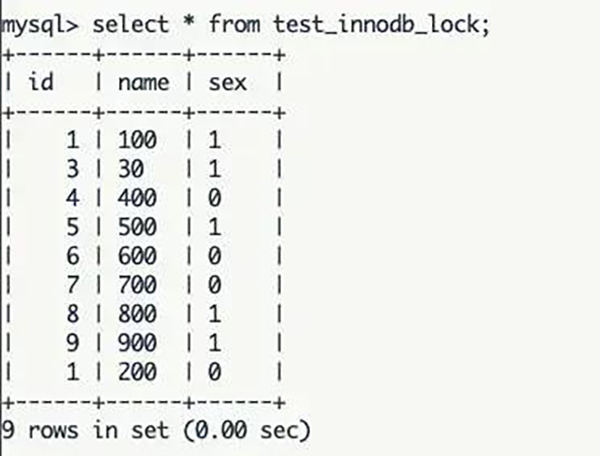Click the sex value in the id 4 row

pyautogui.click(x=215, y=197)
